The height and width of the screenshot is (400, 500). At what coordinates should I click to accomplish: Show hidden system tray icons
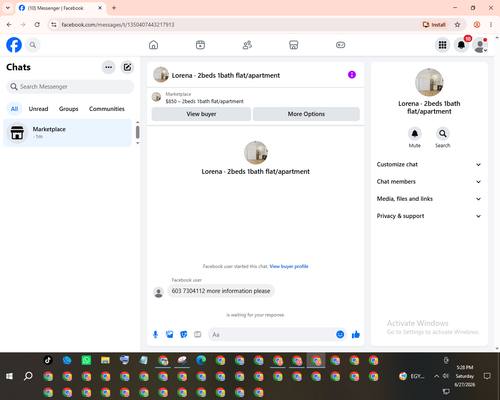pyautogui.click(x=436, y=376)
